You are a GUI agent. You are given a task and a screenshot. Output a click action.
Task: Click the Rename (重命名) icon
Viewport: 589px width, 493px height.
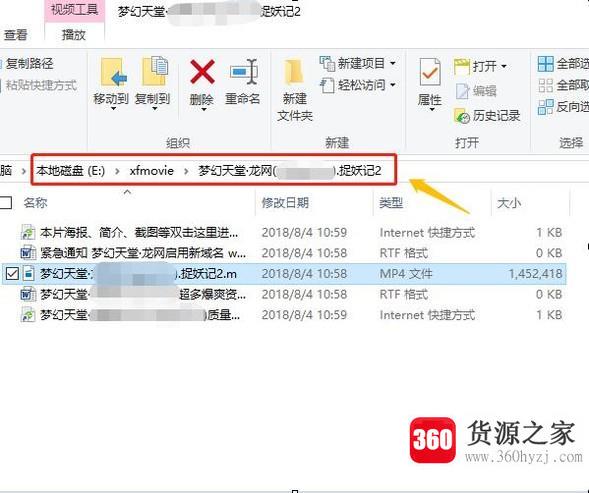point(243,72)
